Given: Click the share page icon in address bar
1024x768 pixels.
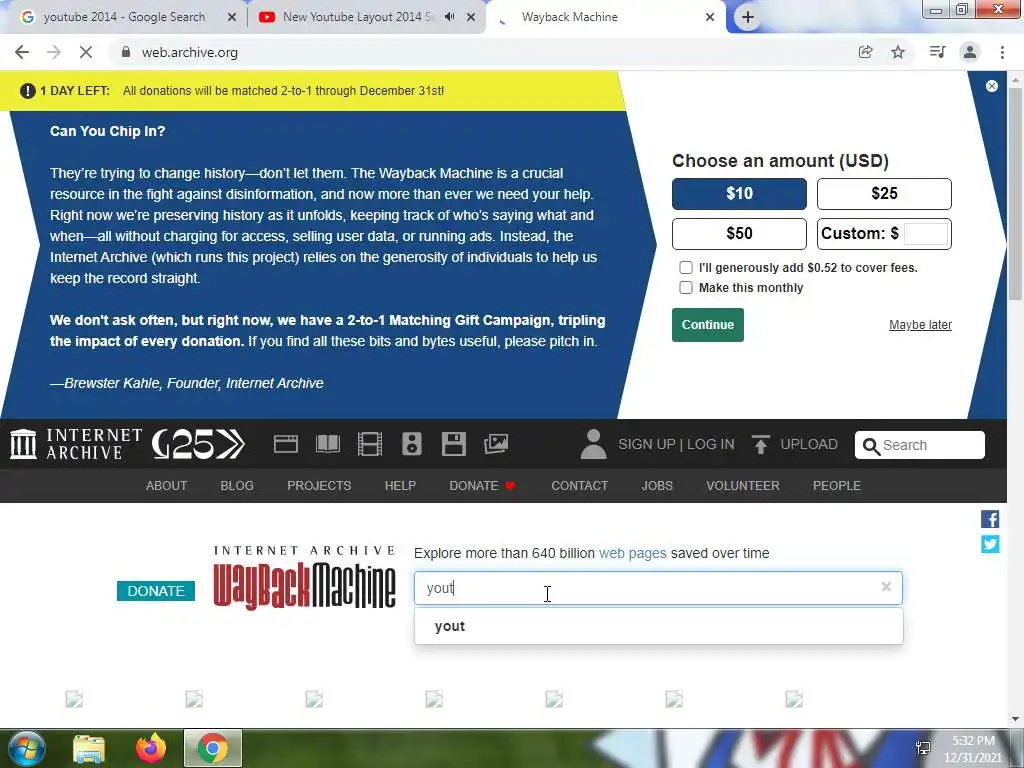Looking at the screenshot, I should tap(866, 52).
